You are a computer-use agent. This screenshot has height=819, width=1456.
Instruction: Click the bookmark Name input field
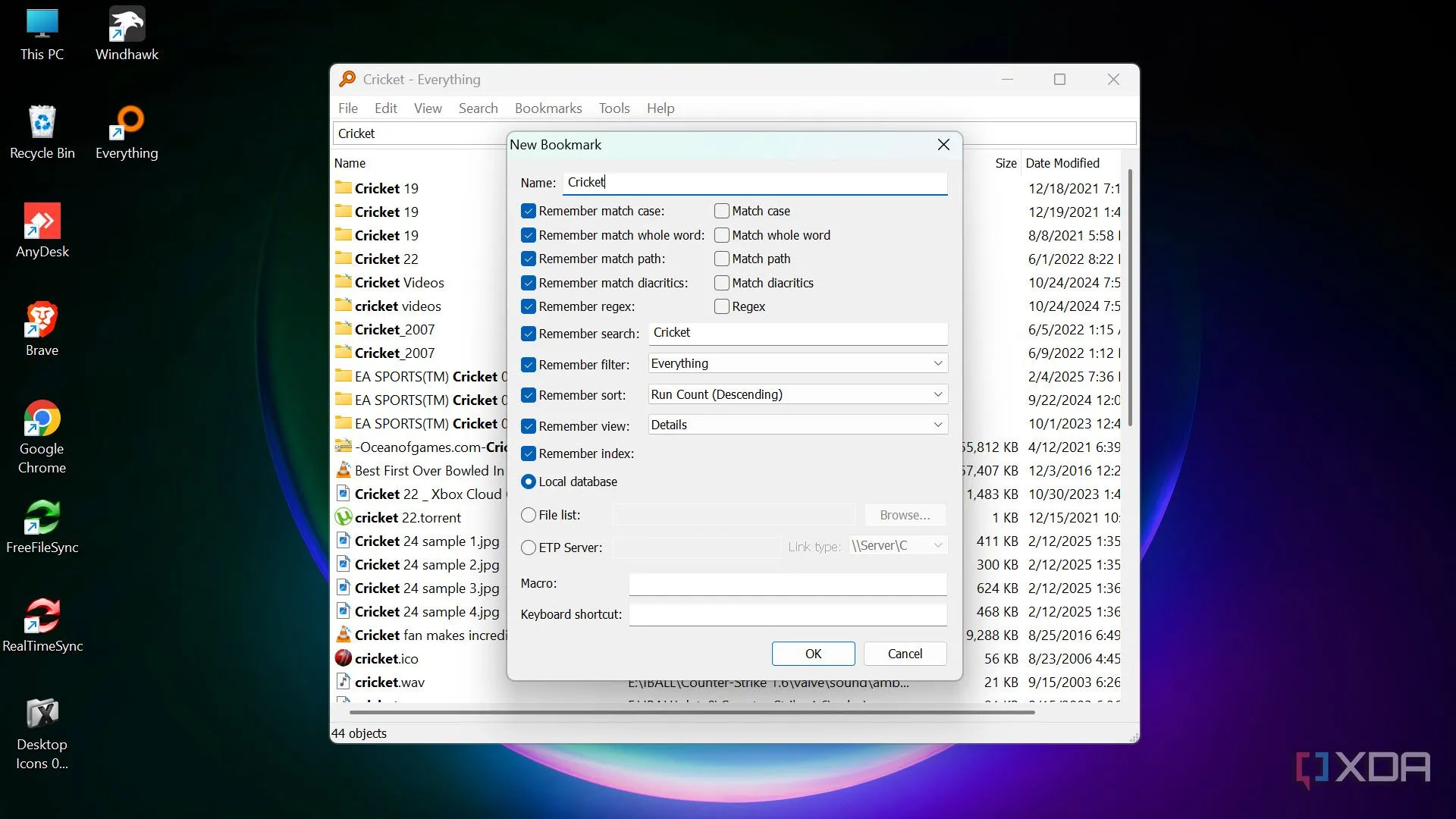(755, 183)
